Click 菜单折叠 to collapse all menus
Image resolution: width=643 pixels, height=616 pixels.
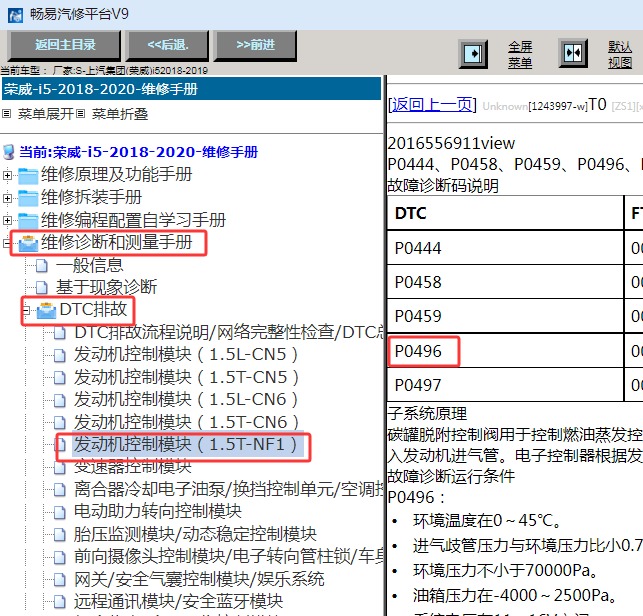pyautogui.click(x=120, y=114)
